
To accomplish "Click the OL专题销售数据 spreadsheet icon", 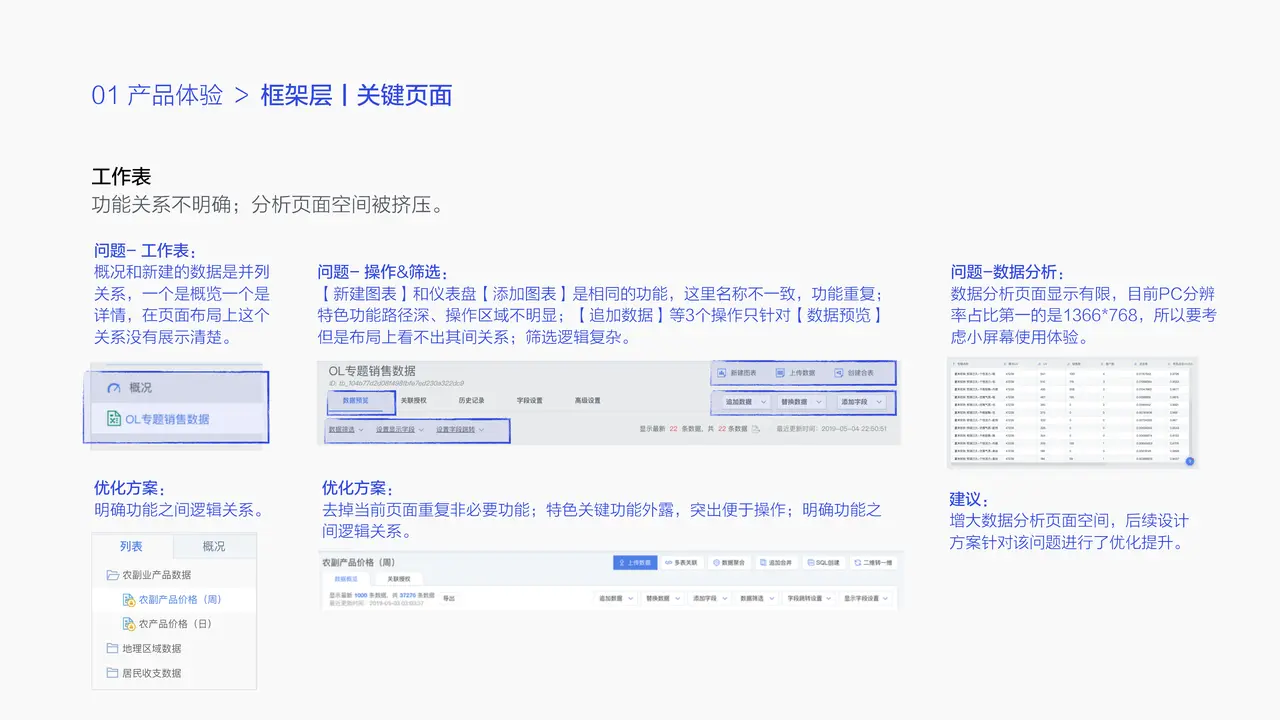I will pyautogui.click(x=114, y=419).
